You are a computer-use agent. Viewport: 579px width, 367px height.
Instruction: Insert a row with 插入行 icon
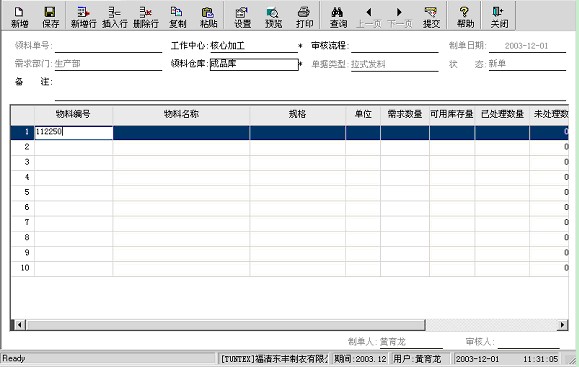pyautogui.click(x=114, y=17)
